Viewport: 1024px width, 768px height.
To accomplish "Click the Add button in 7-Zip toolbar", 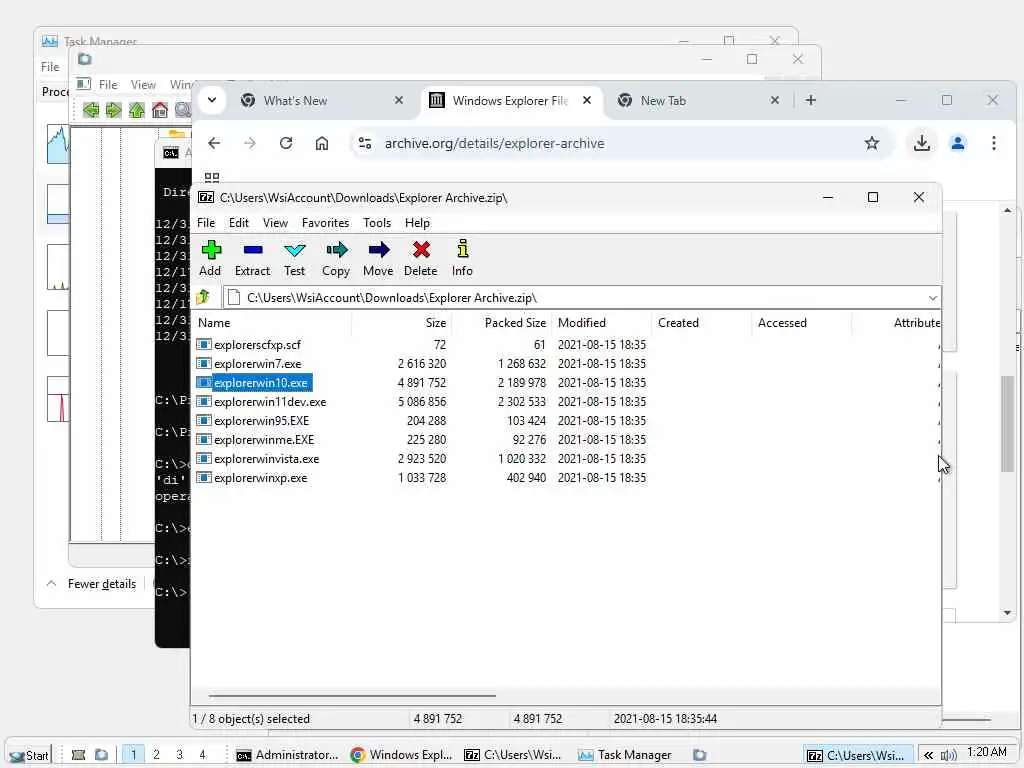I will 210,259.
